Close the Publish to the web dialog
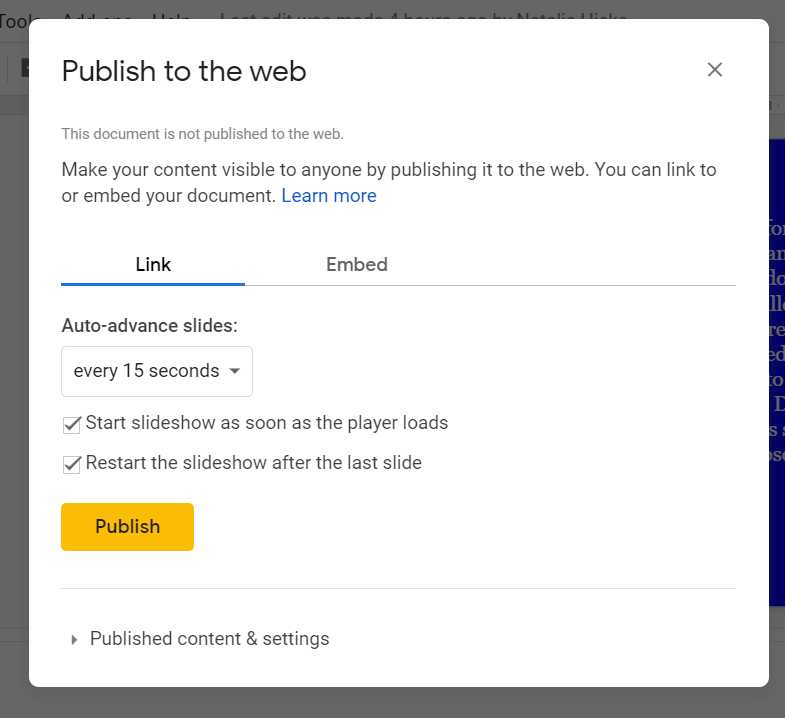Image resolution: width=785 pixels, height=718 pixels. pyautogui.click(x=714, y=70)
